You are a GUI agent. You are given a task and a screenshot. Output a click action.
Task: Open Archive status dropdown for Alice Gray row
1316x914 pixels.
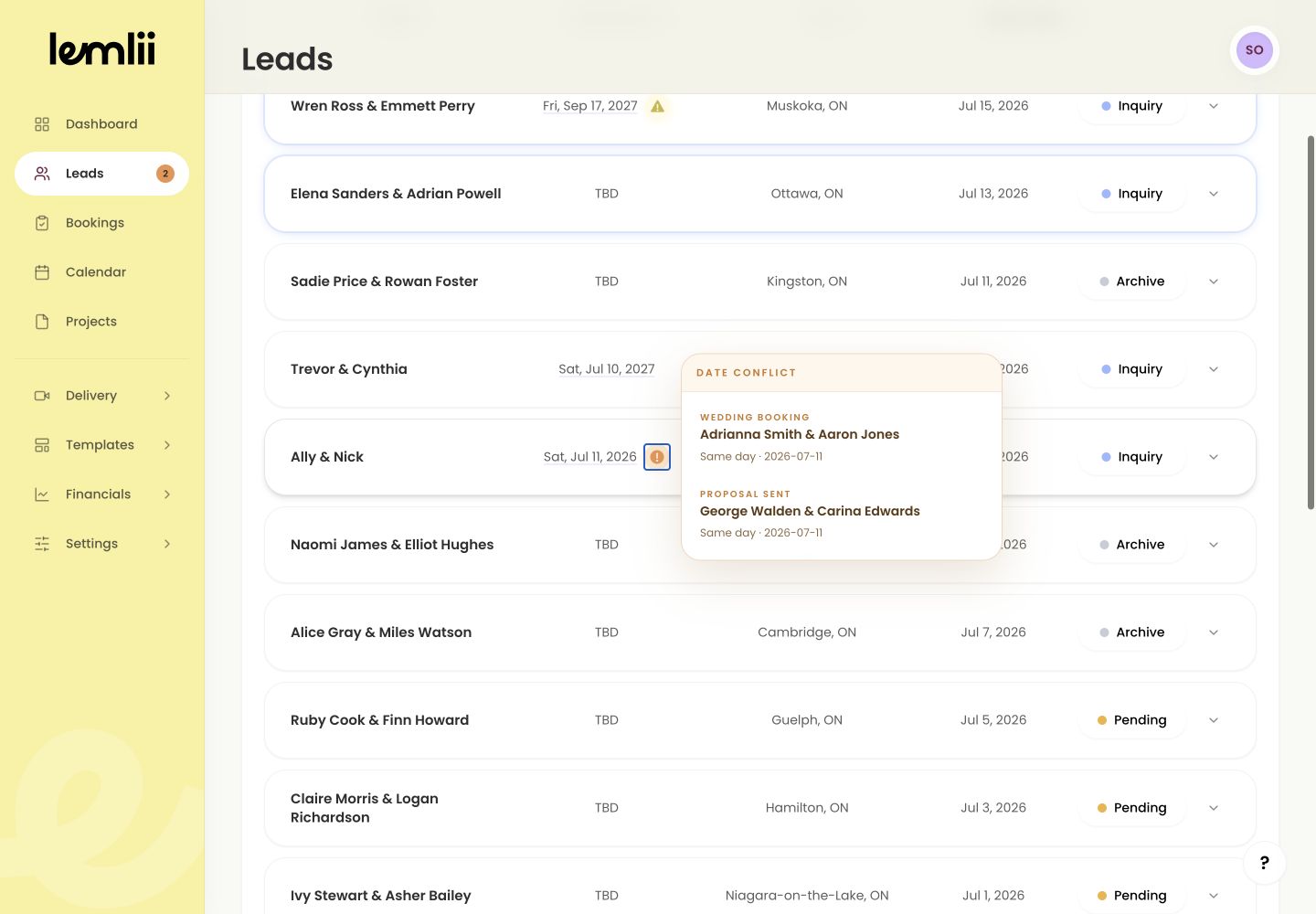1132,632
